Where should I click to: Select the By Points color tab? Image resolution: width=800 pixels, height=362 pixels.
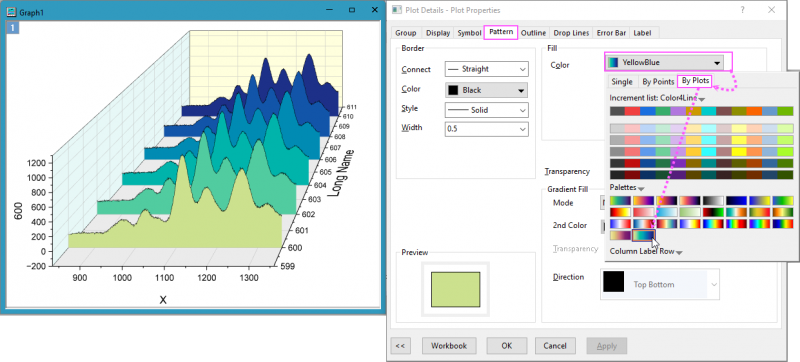pyautogui.click(x=658, y=82)
